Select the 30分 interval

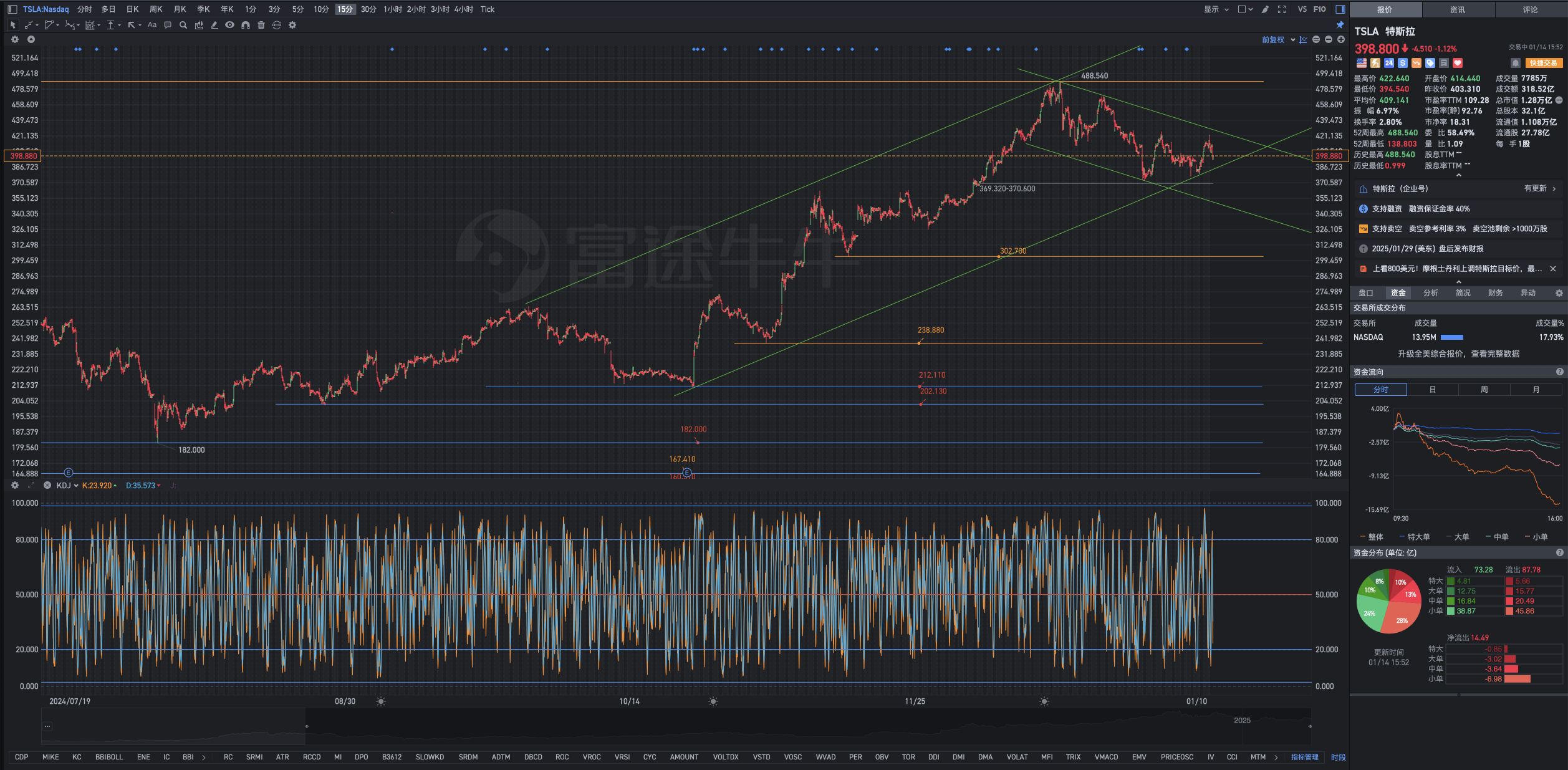point(368,9)
